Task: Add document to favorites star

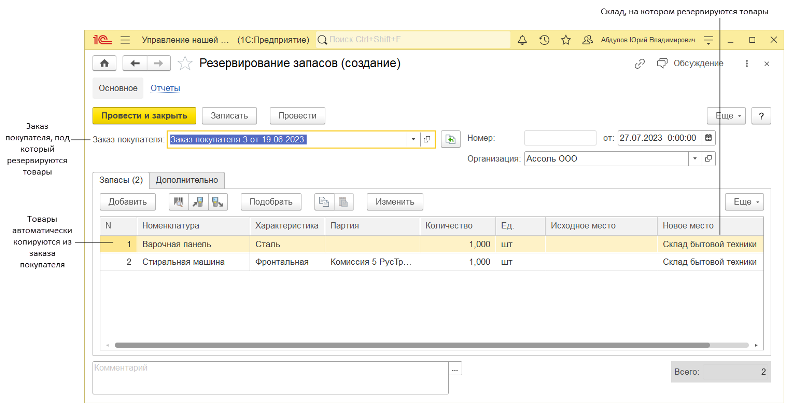Action: click(185, 64)
